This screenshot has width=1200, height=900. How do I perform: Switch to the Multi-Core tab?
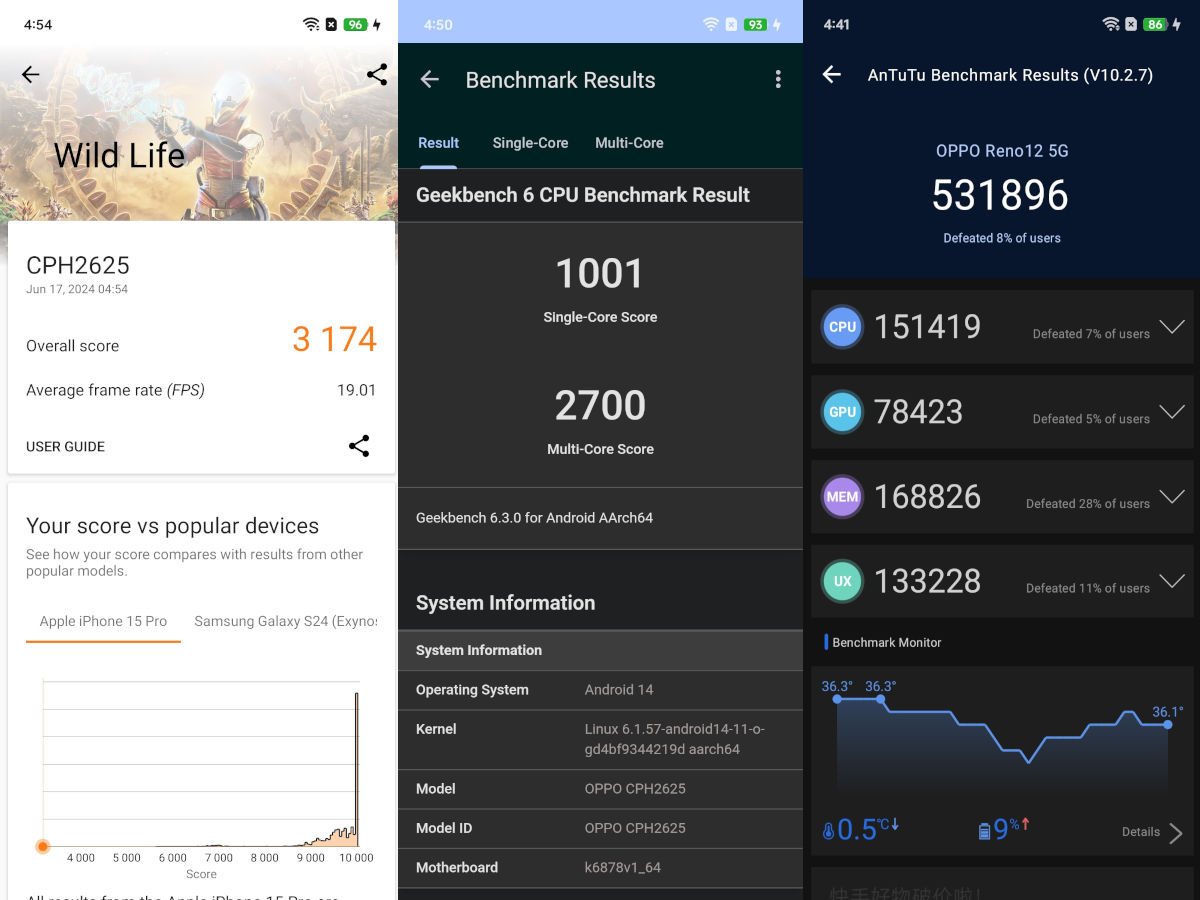629,143
